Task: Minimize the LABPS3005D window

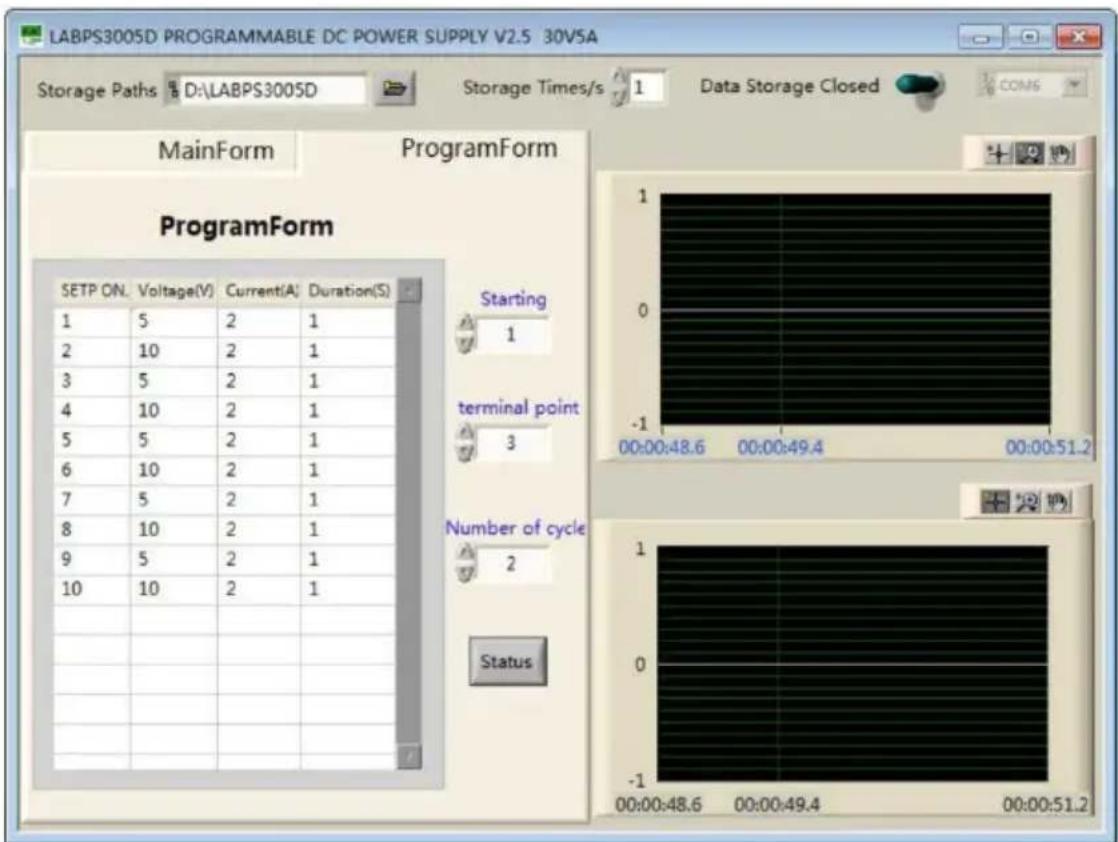Action: [x=981, y=37]
